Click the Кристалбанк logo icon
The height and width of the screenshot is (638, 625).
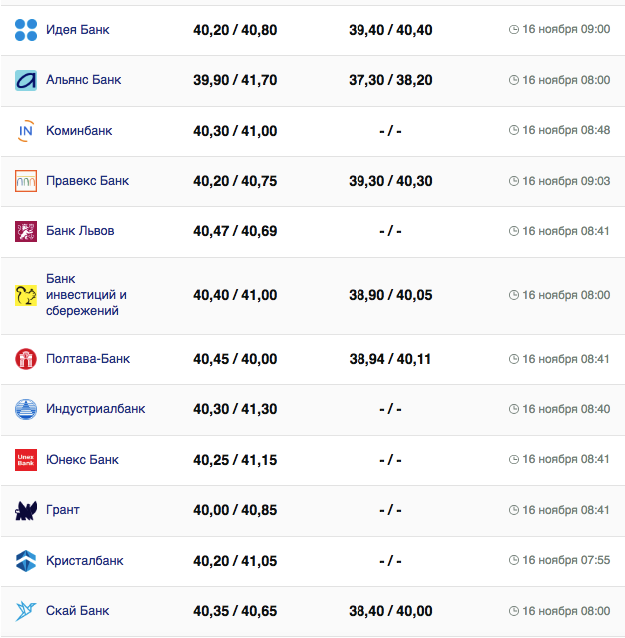[26, 561]
